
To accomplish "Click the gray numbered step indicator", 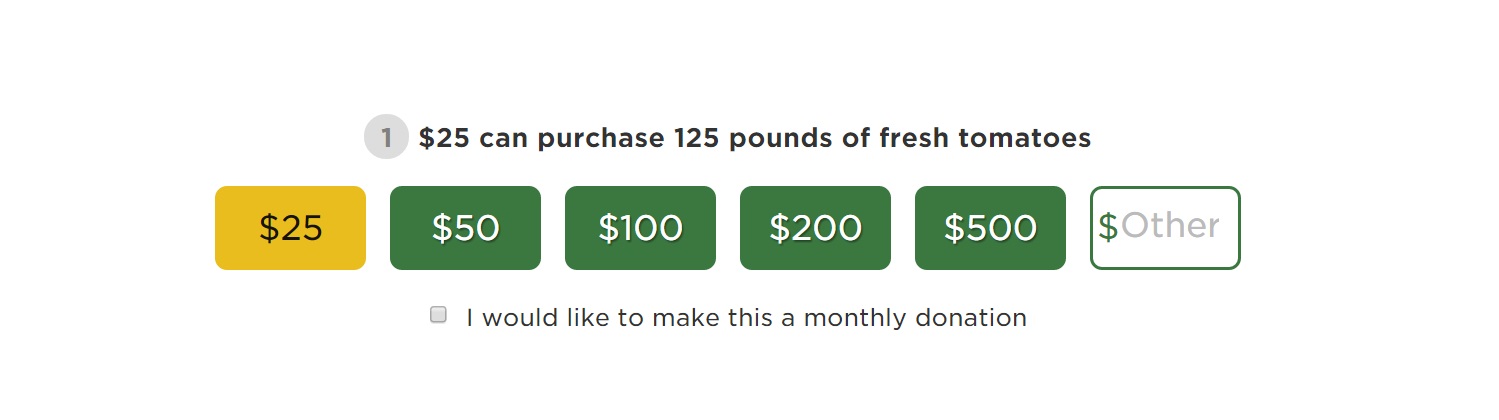I will 386,137.
